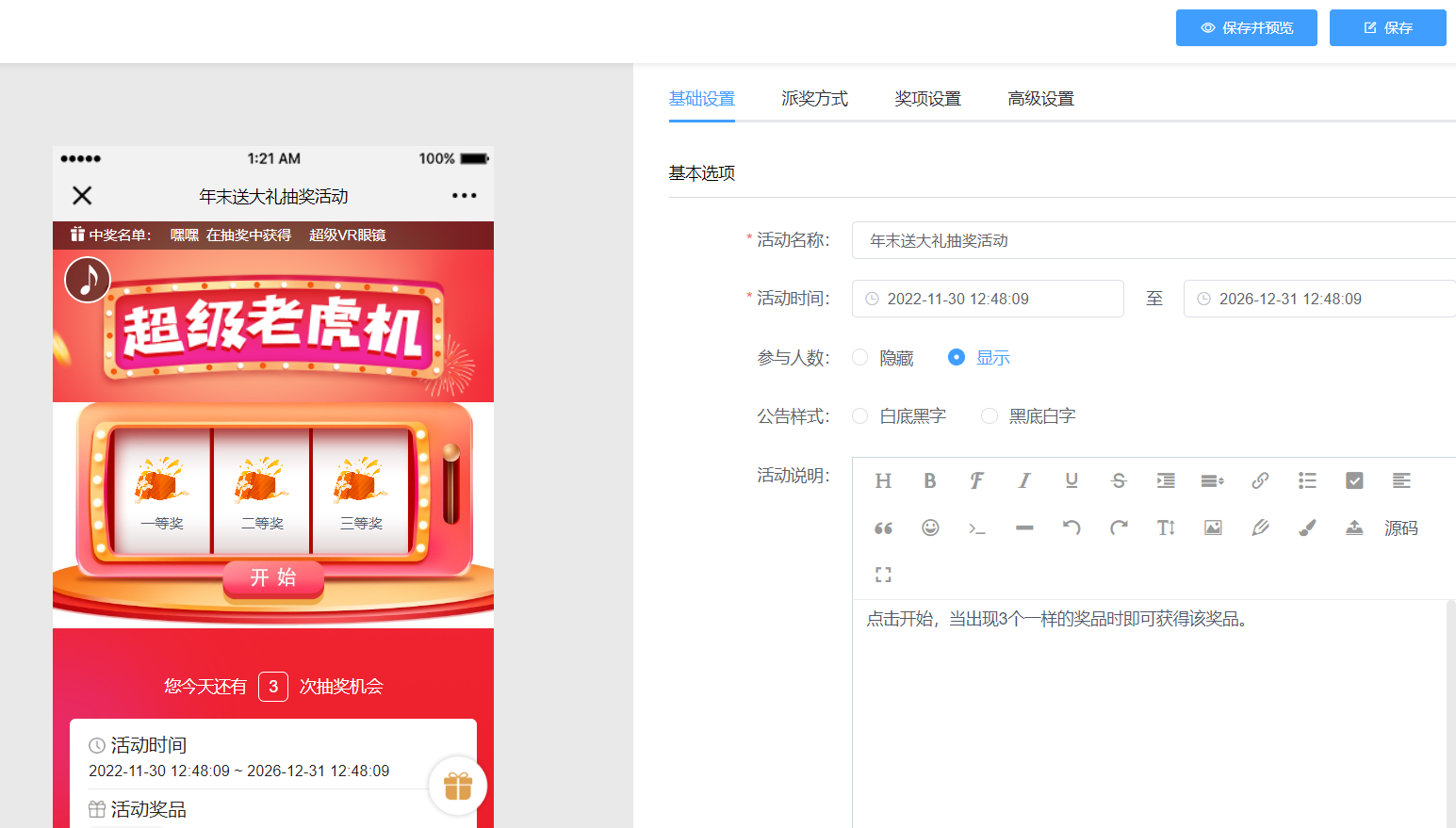Click the 活动名称 input field
Viewport: 1456px width, 828px height.
click(1153, 240)
